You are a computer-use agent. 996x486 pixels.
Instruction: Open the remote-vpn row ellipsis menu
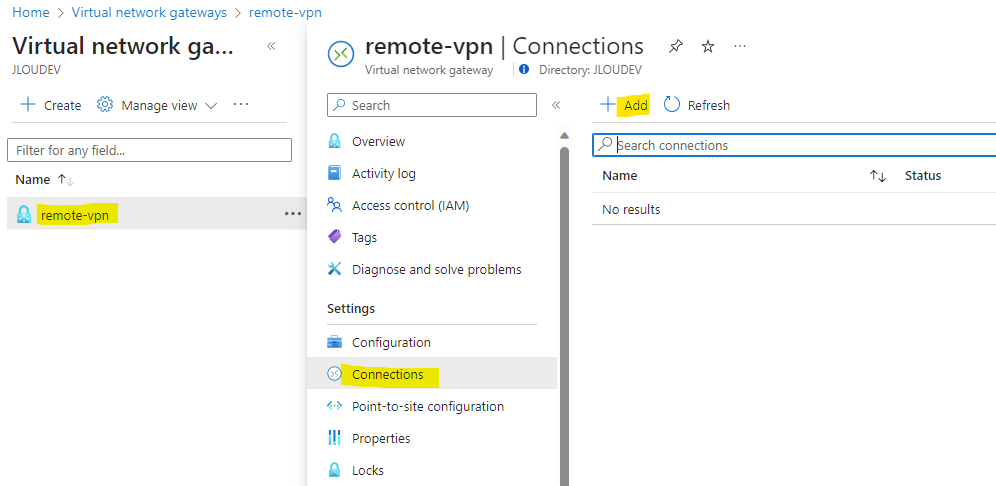[x=293, y=214]
